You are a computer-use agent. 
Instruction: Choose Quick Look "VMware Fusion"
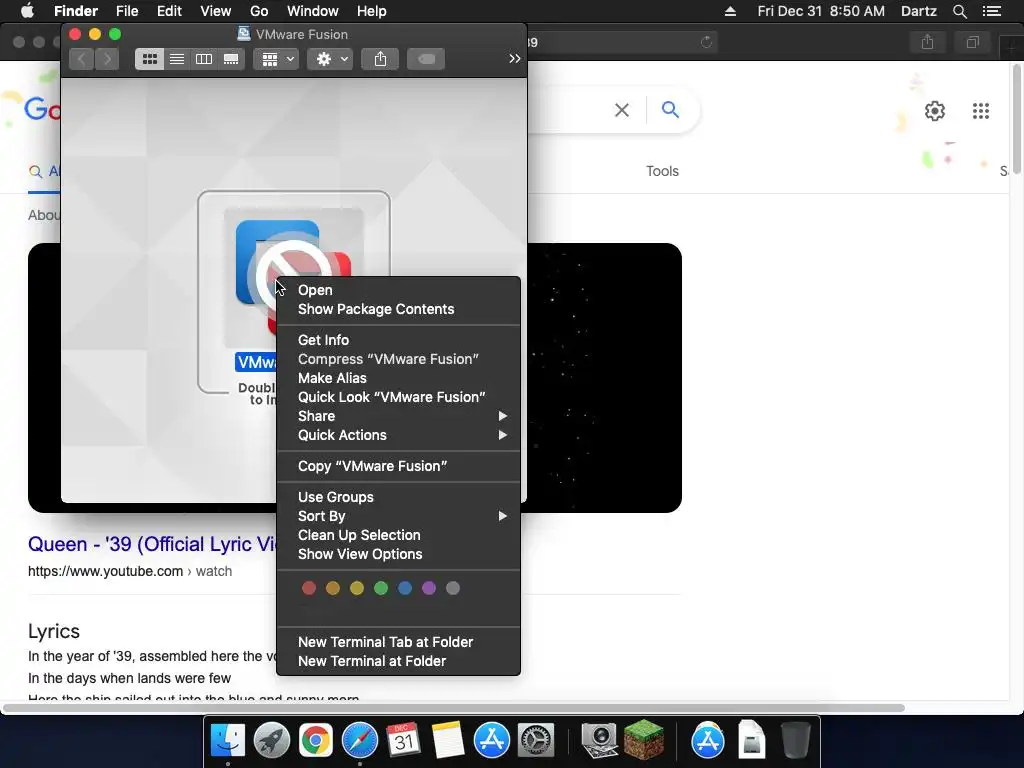click(x=398, y=396)
